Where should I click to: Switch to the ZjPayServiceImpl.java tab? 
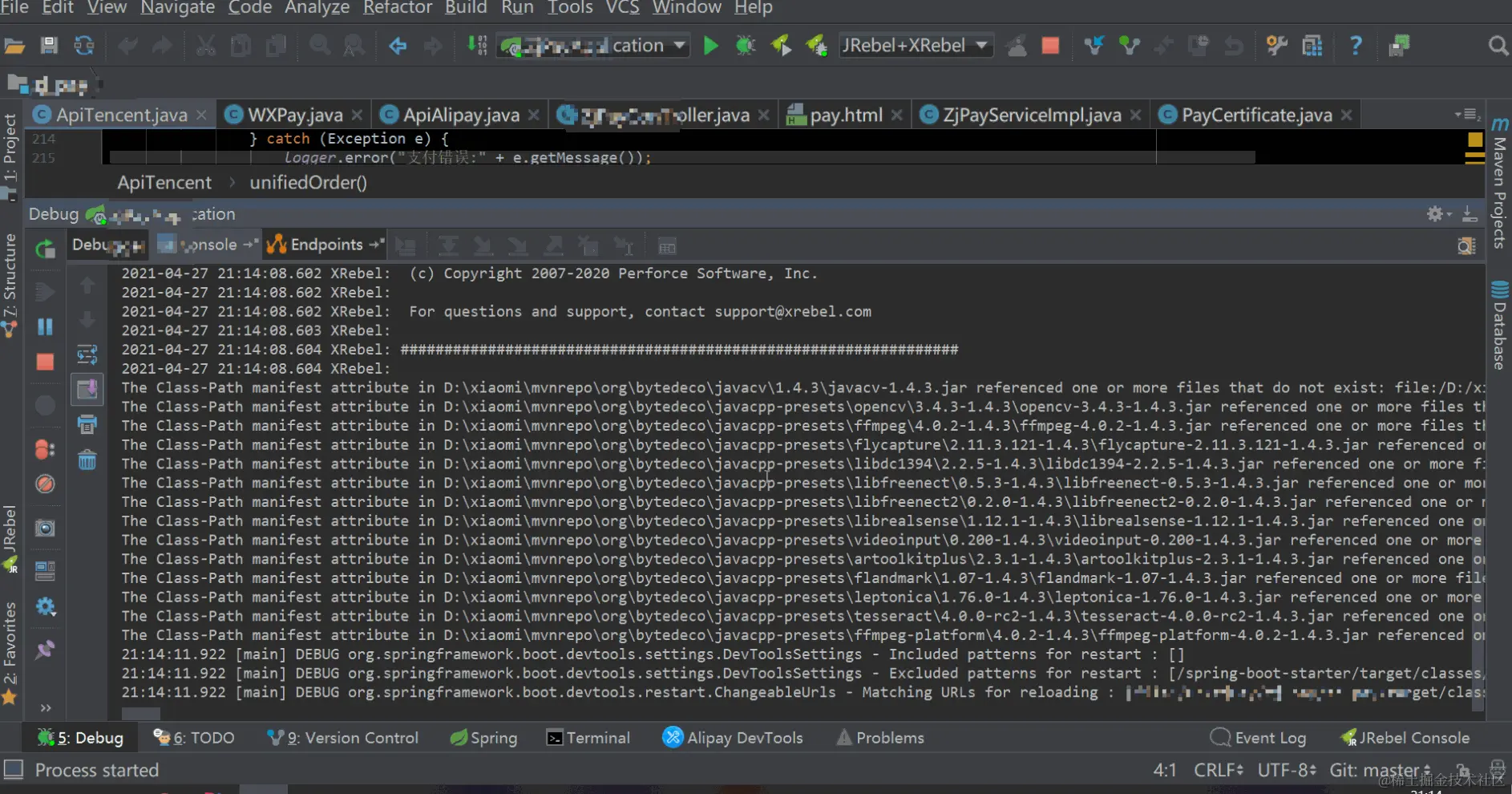click(x=1031, y=115)
